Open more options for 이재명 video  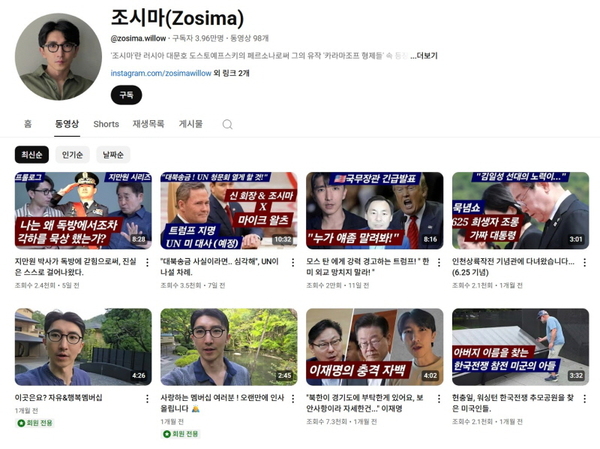pos(439,399)
